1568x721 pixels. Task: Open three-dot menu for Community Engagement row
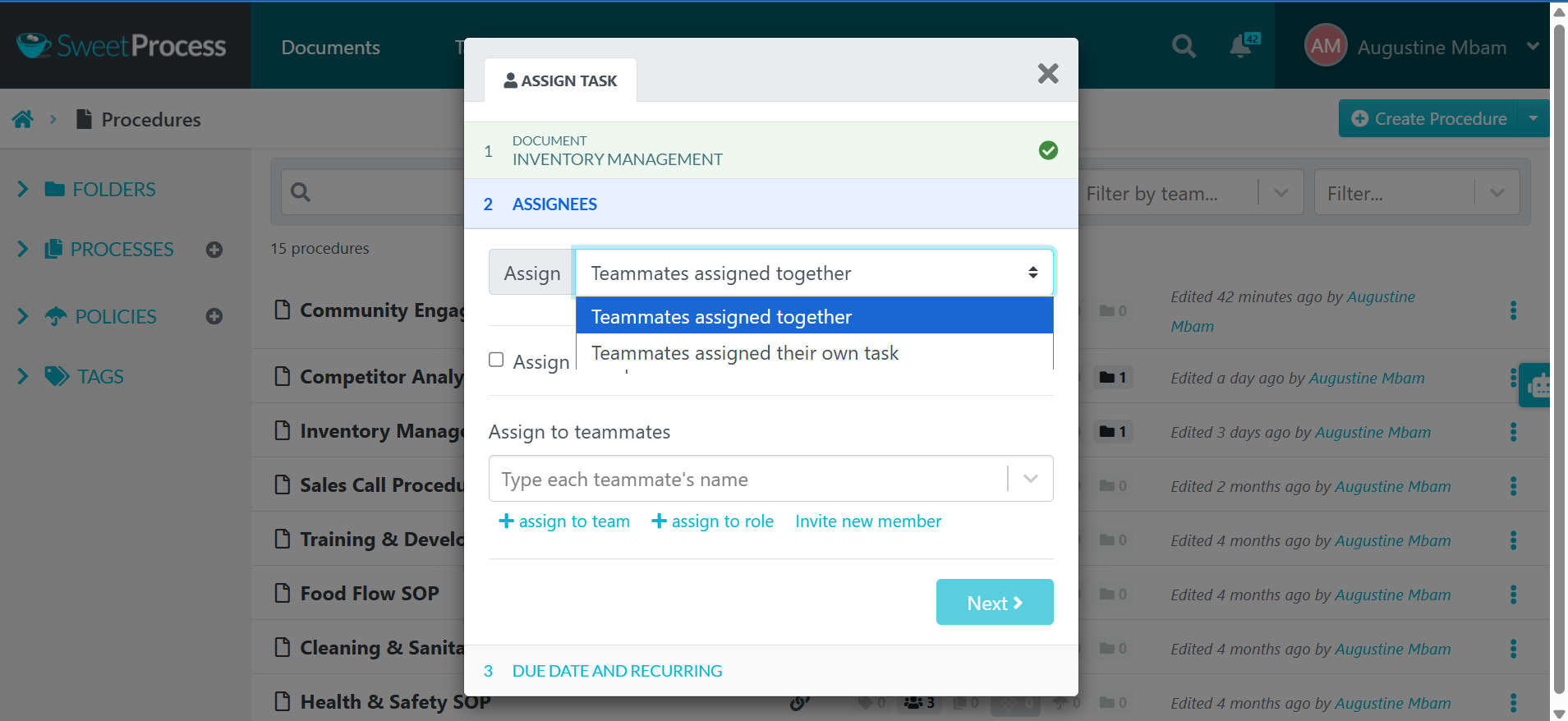[x=1513, y=310]
